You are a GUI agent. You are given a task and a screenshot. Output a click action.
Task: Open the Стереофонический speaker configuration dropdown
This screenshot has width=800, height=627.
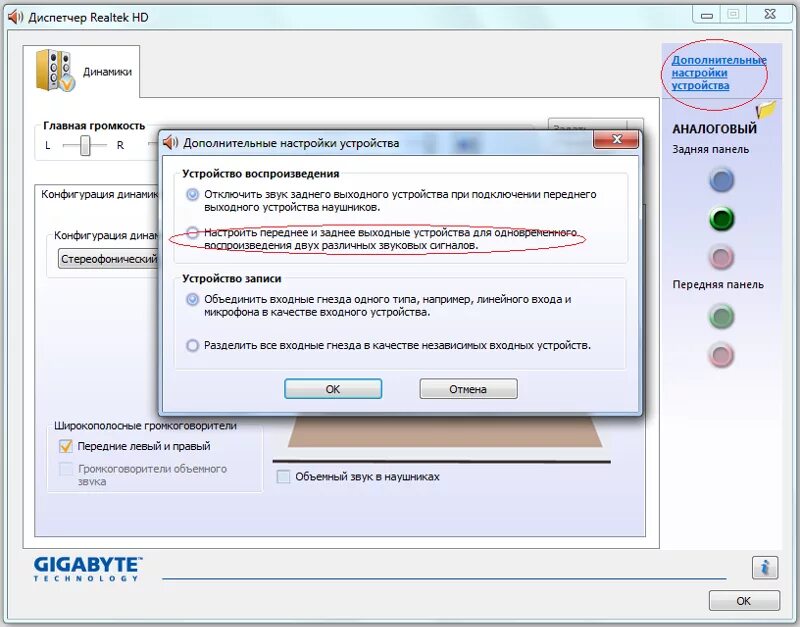tap(109, 259)
